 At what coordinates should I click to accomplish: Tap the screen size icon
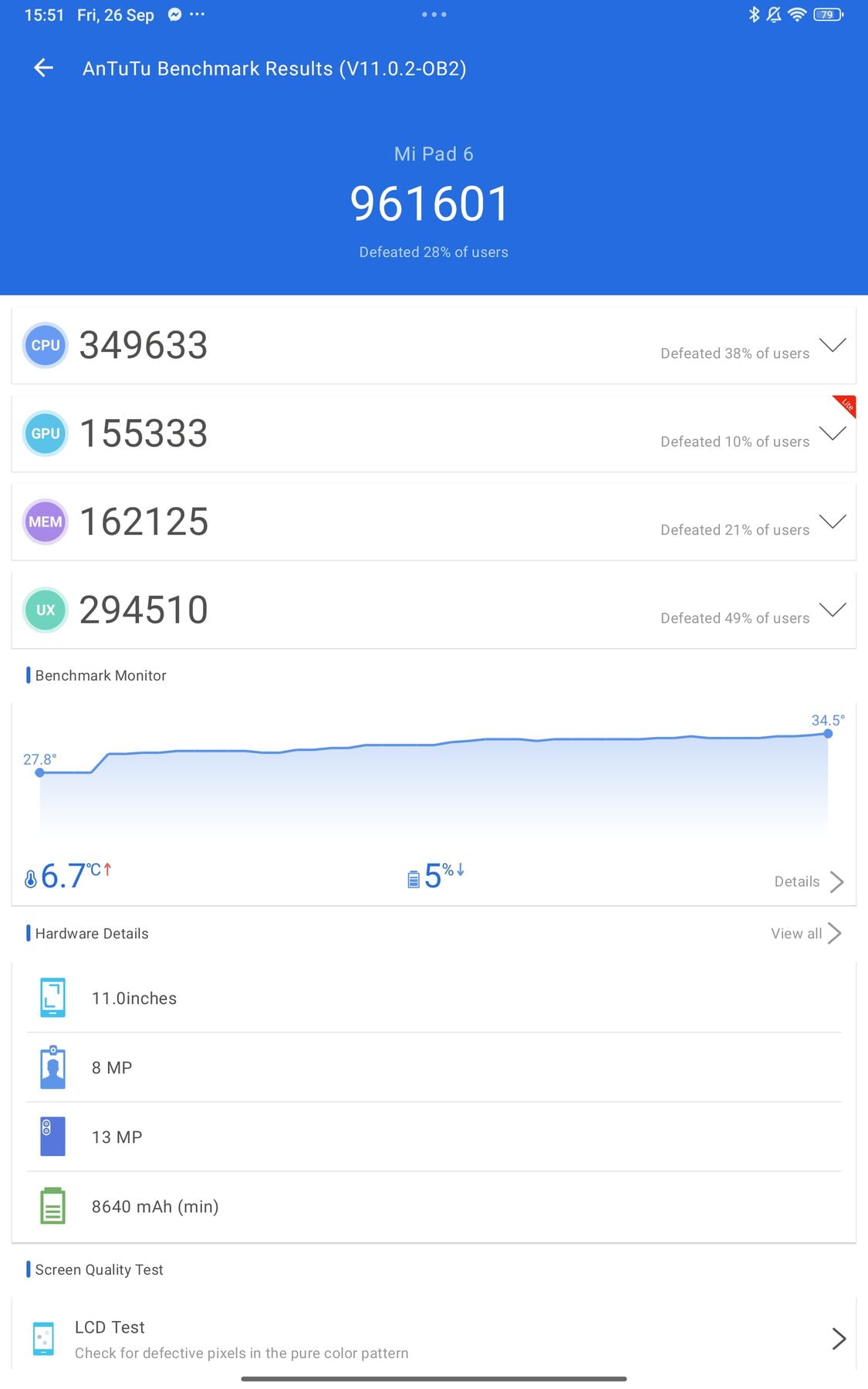pos(52,998)
